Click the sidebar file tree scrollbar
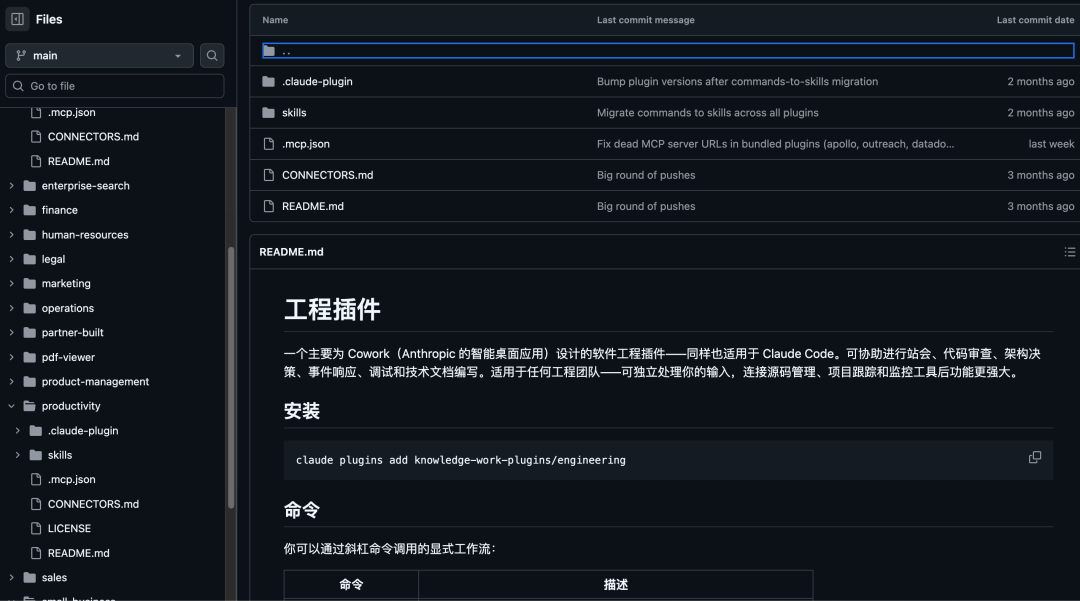 tap(231, 377)
